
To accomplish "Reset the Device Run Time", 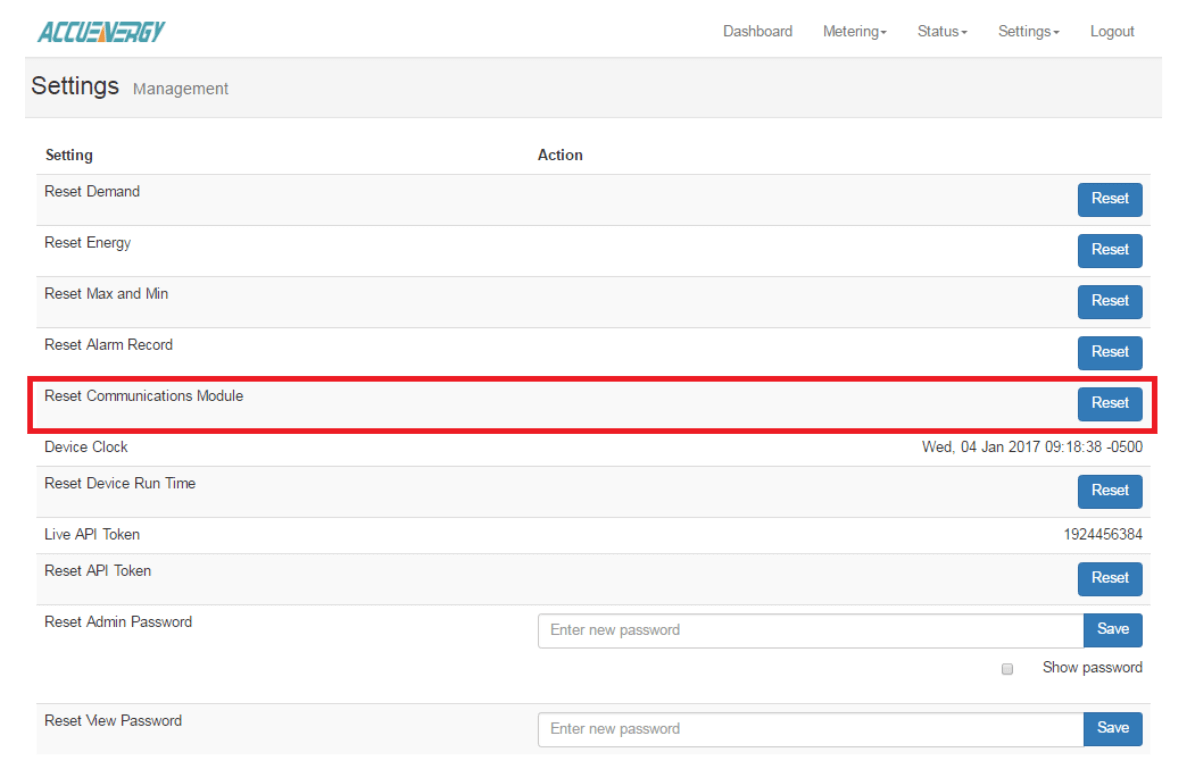I will point(1109,491).
